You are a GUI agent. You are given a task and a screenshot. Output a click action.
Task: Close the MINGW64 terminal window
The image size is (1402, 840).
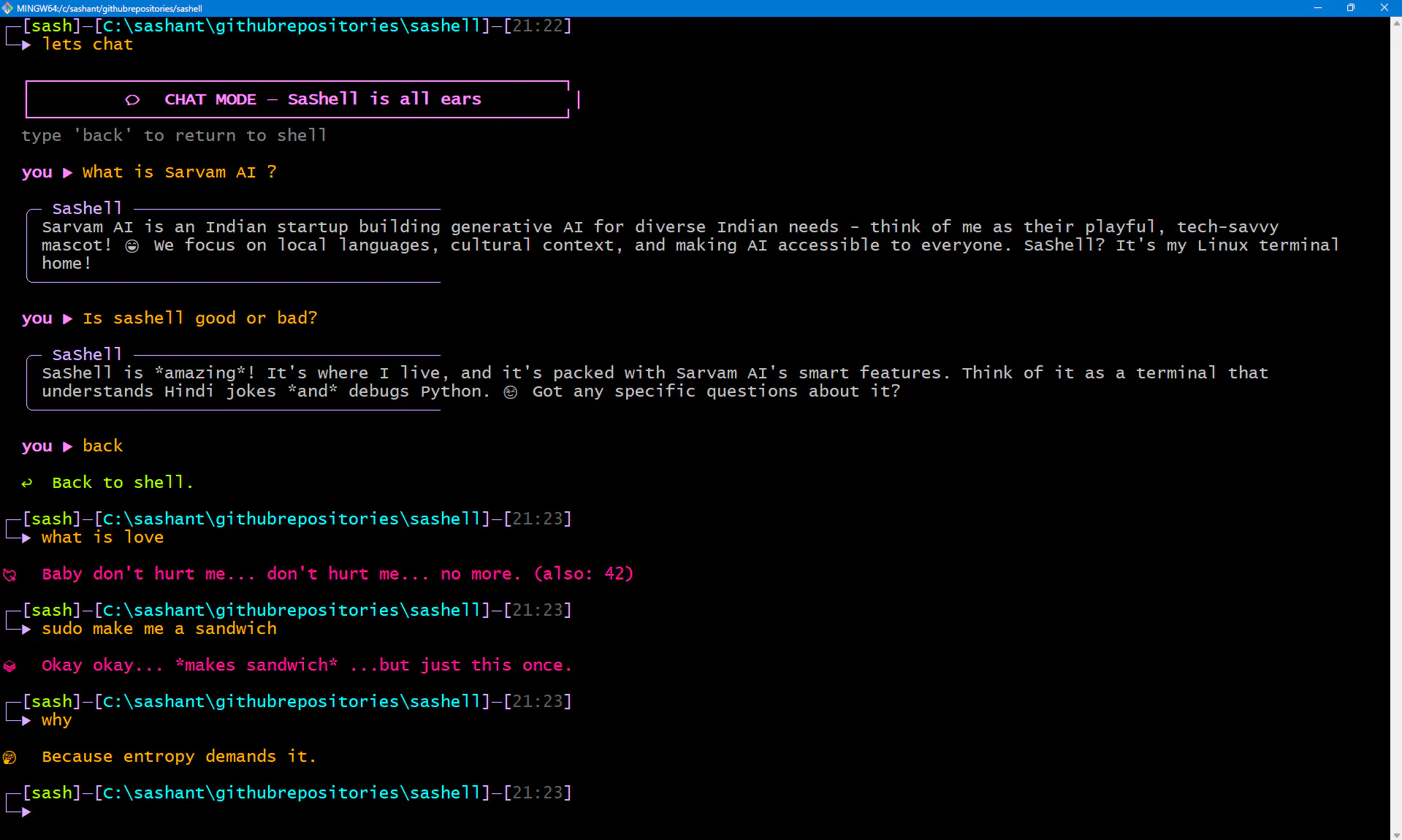tap(1384, 8)
